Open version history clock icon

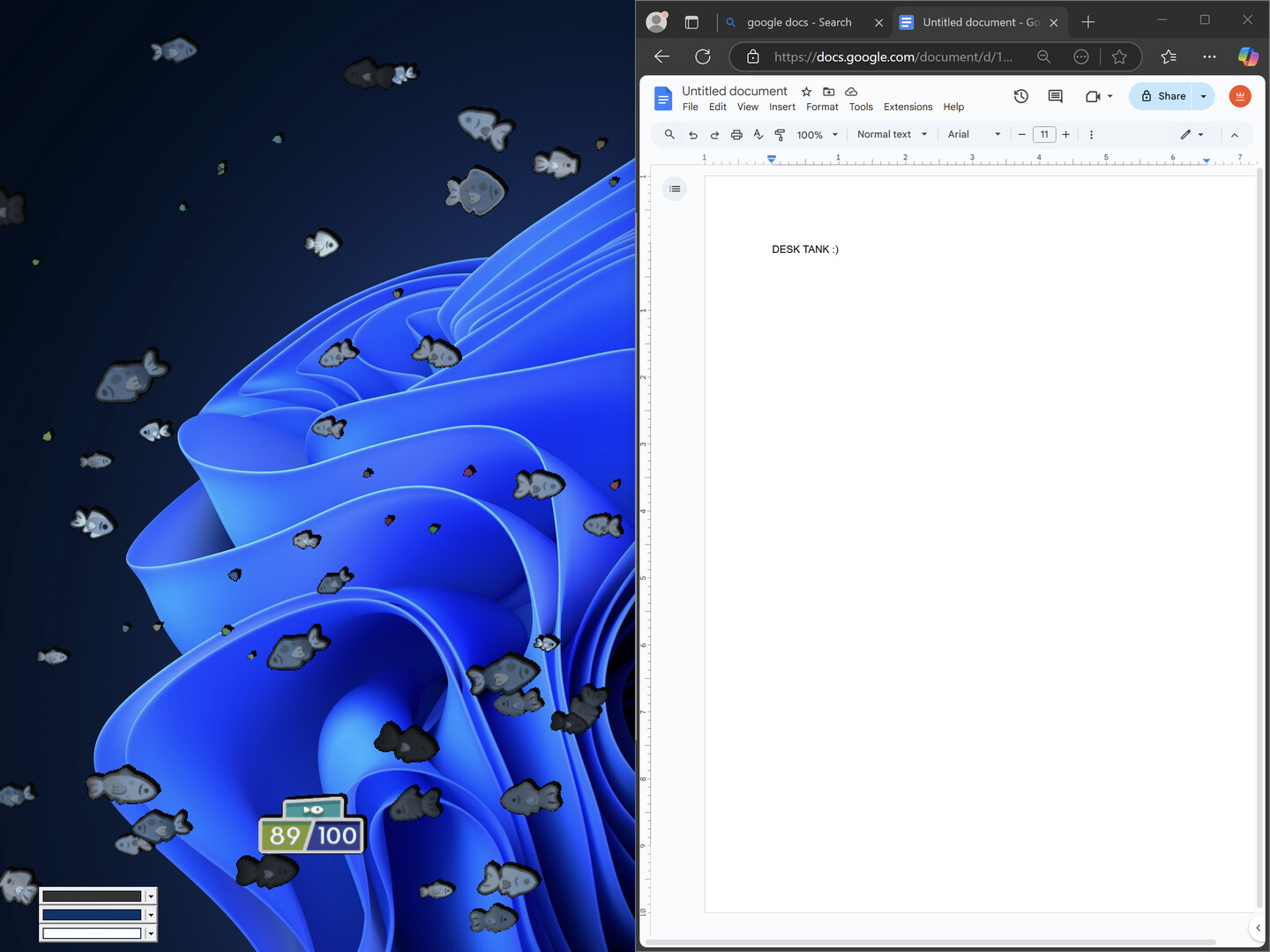tap(1021, 96)
